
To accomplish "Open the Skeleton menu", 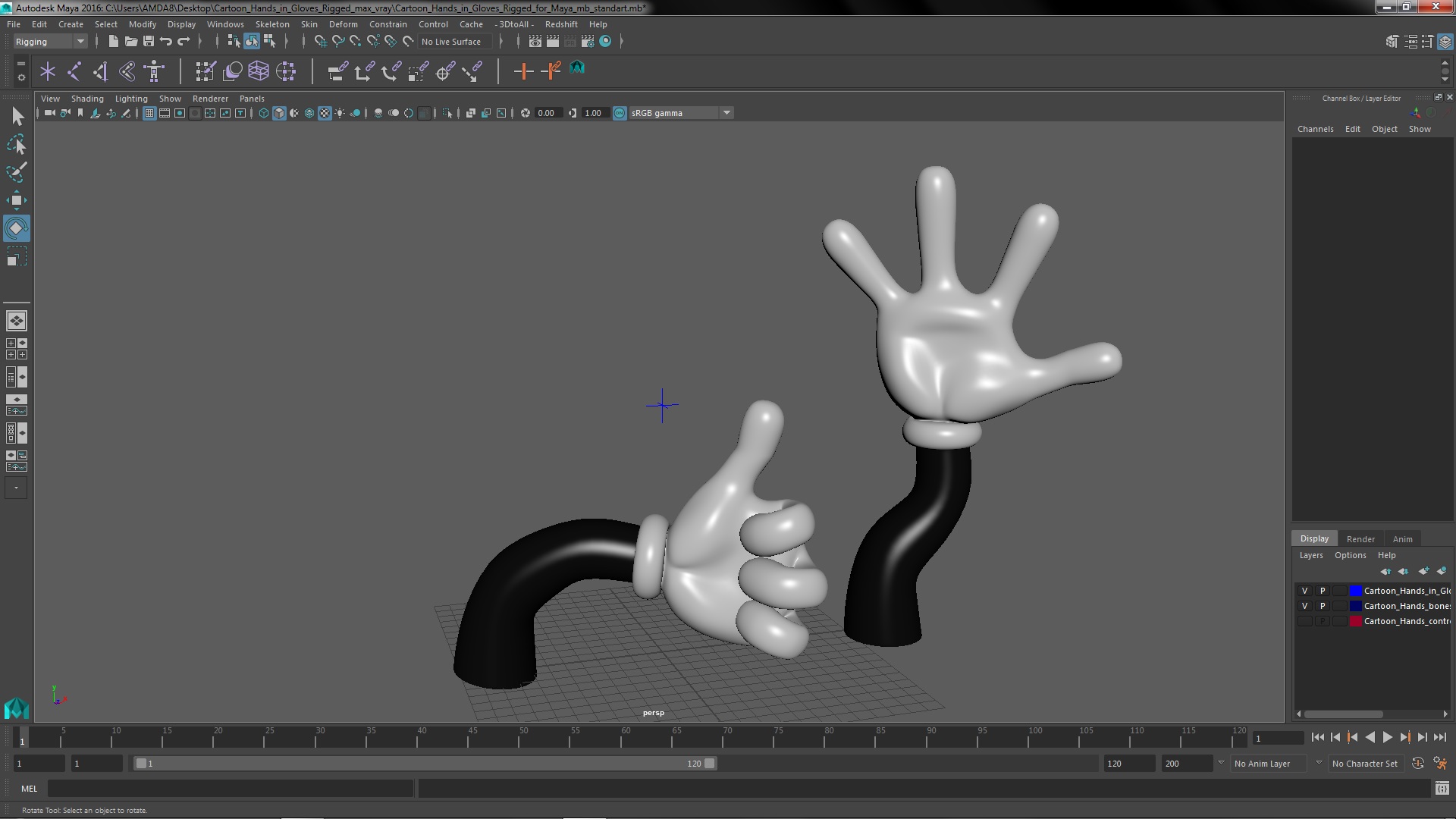I will pos(272,24).
